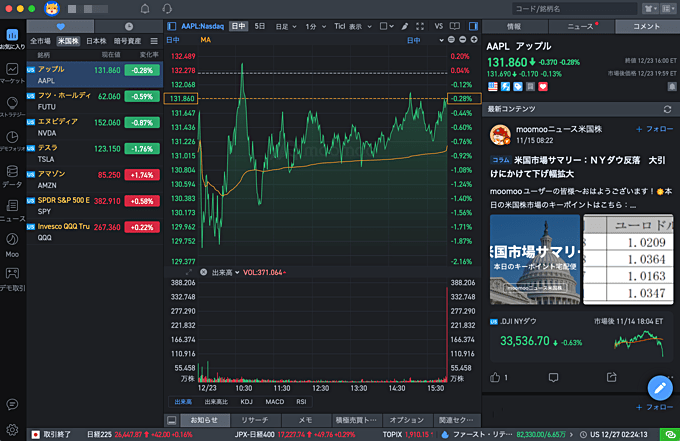680x441 pixels.
Task: Open the Moo community sidebar icon
Action: point(12,245)
